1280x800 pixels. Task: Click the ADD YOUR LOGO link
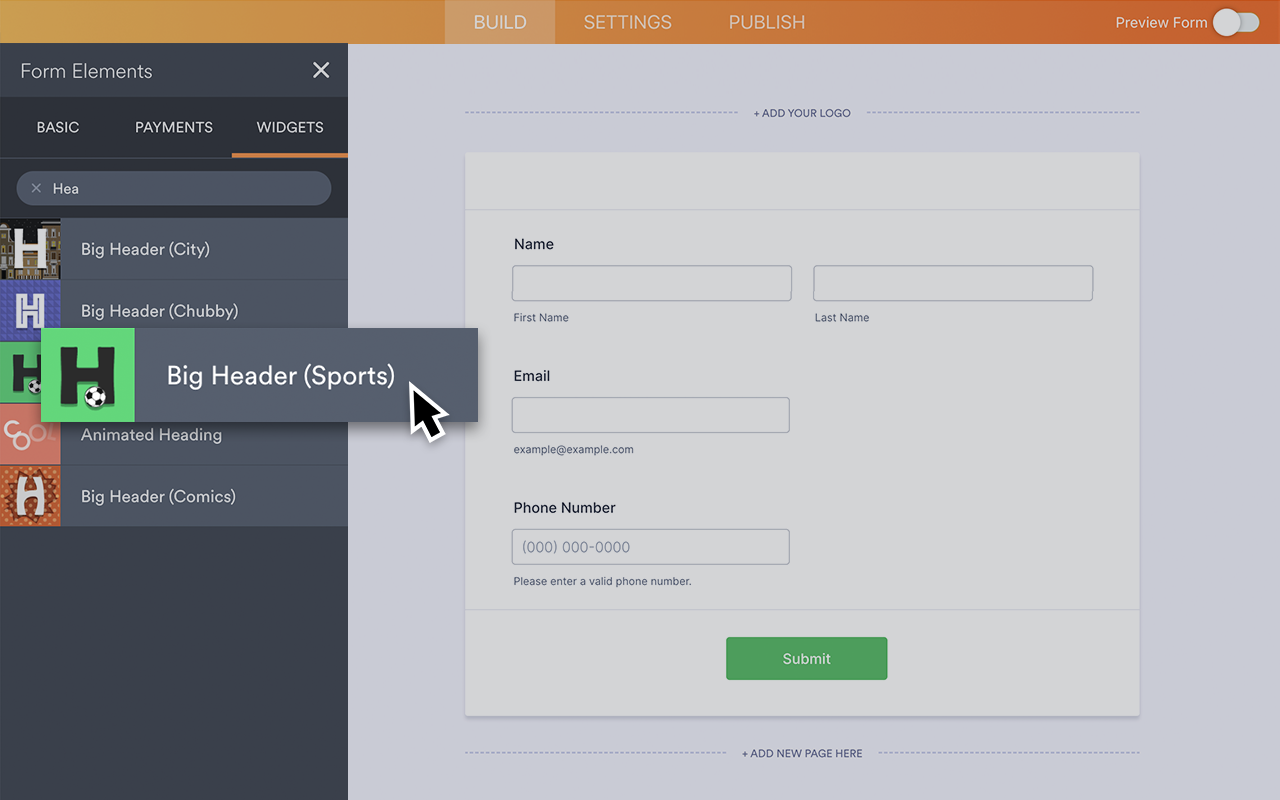(x=801, y=113)
